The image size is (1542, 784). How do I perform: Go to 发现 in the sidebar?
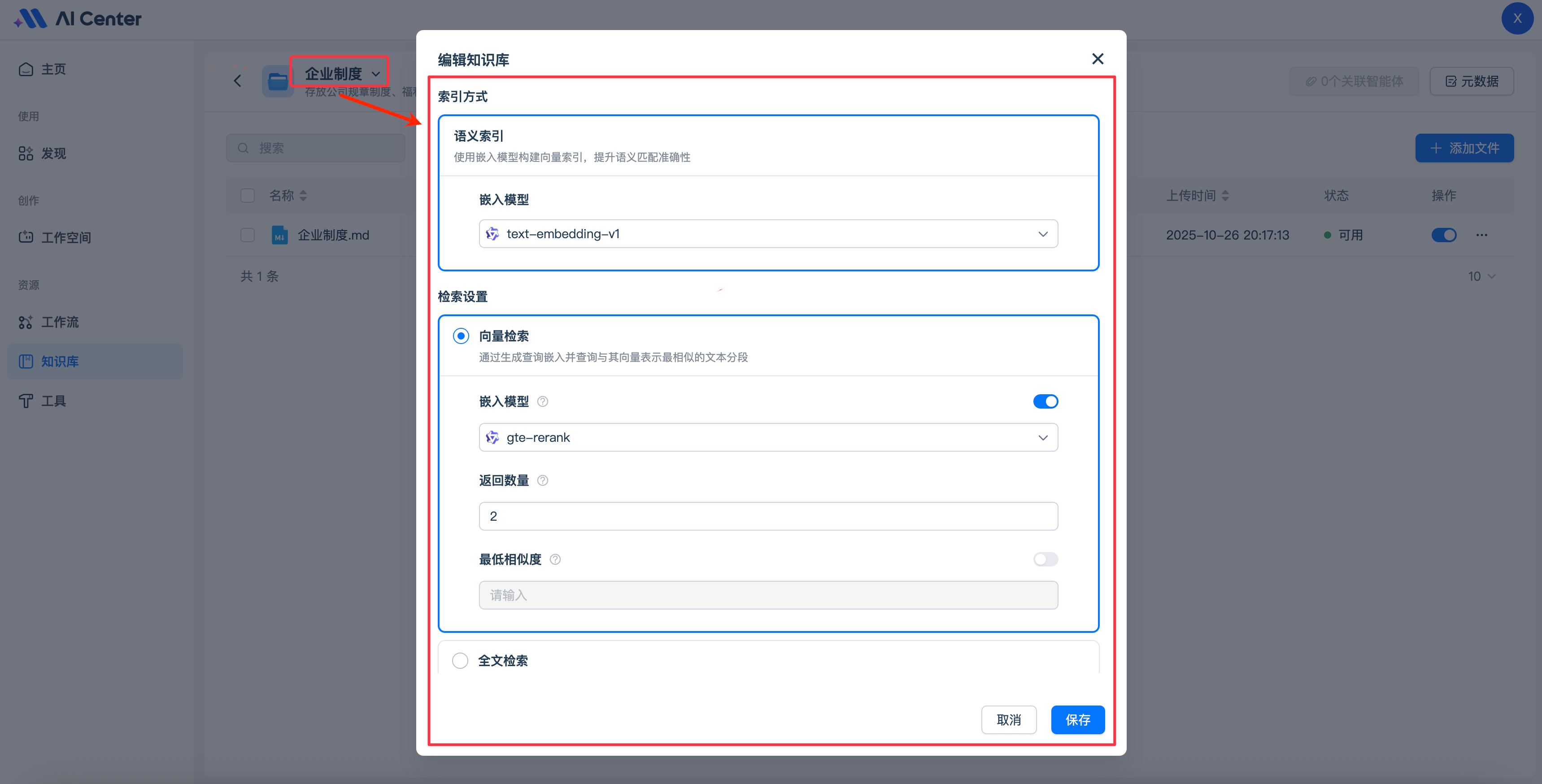tap(53, 154)
